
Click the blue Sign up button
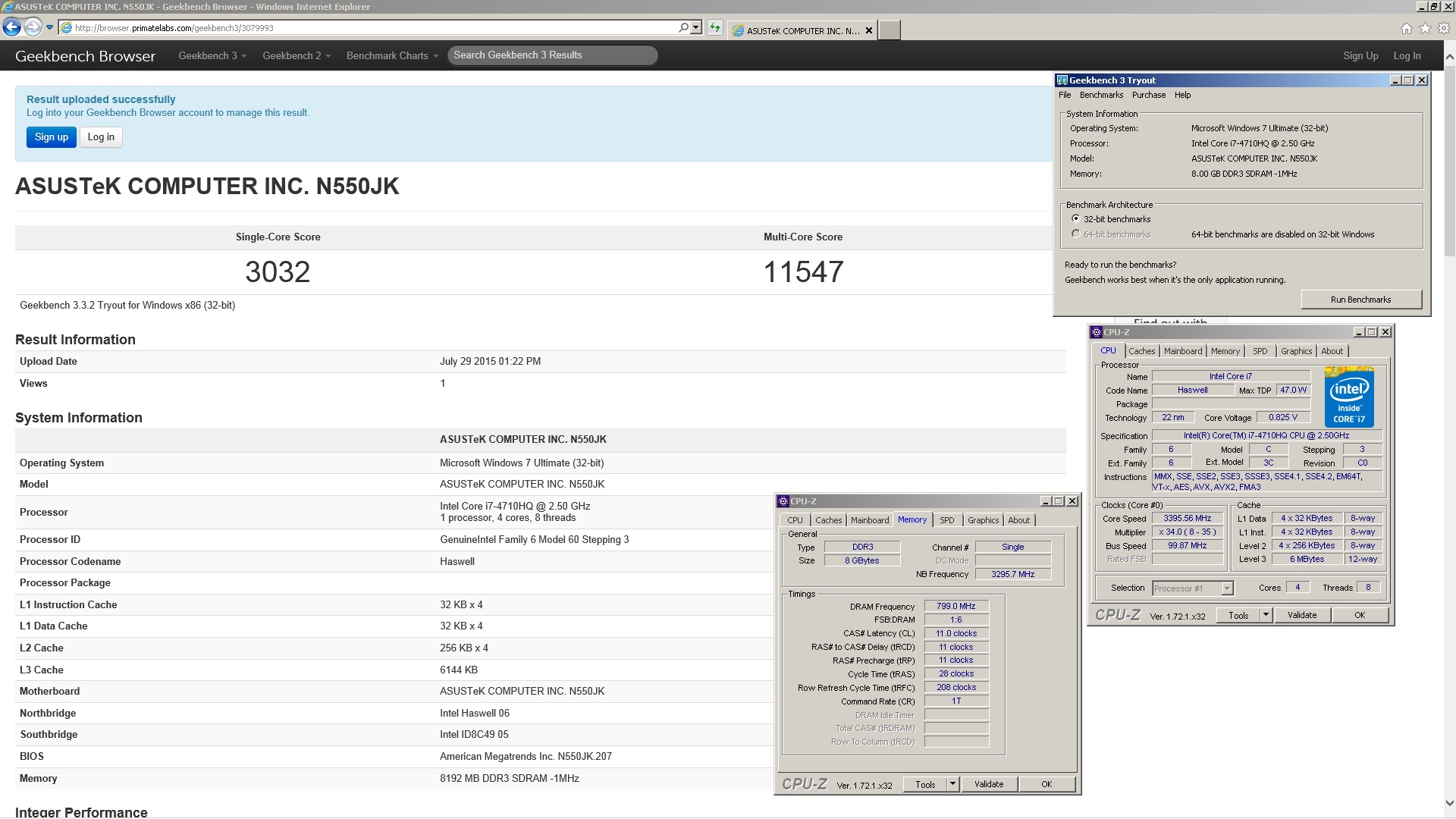click(x=52, y=137)
